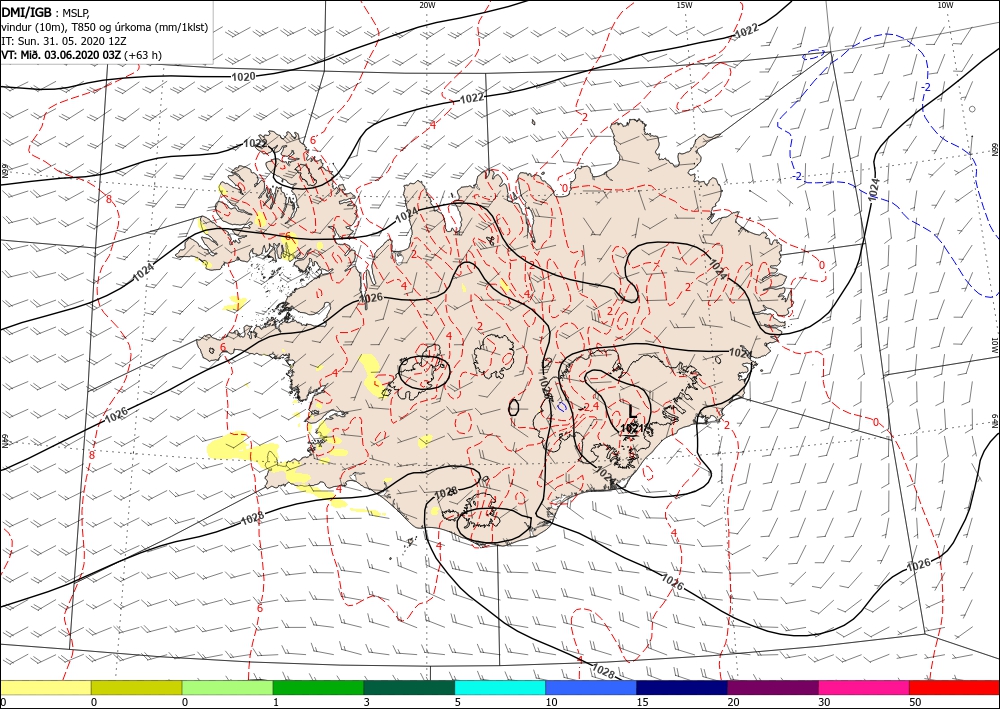Viewport: 1000px width, 709px height.
Task: Click the '10W' longitude label at top
Action: [945, 5]
